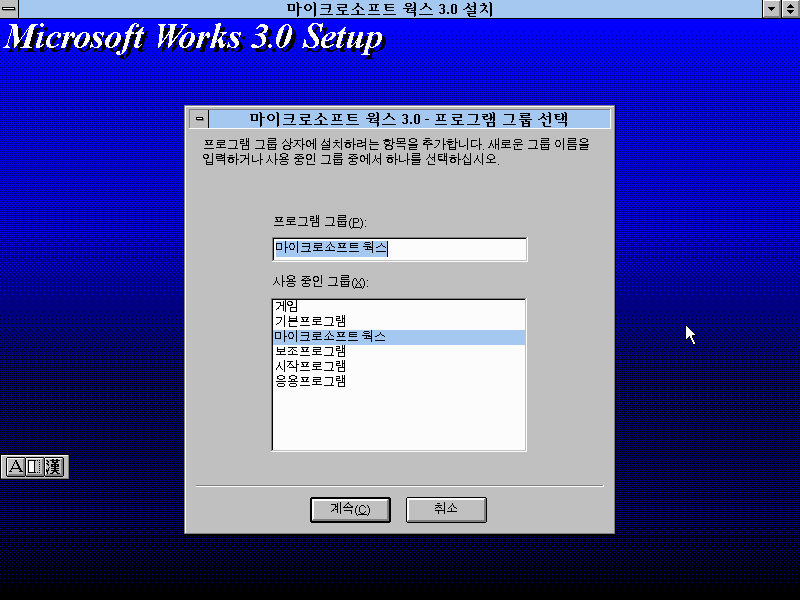
Task: Click the 계속(C) continue button
Action: click(350, 509)
